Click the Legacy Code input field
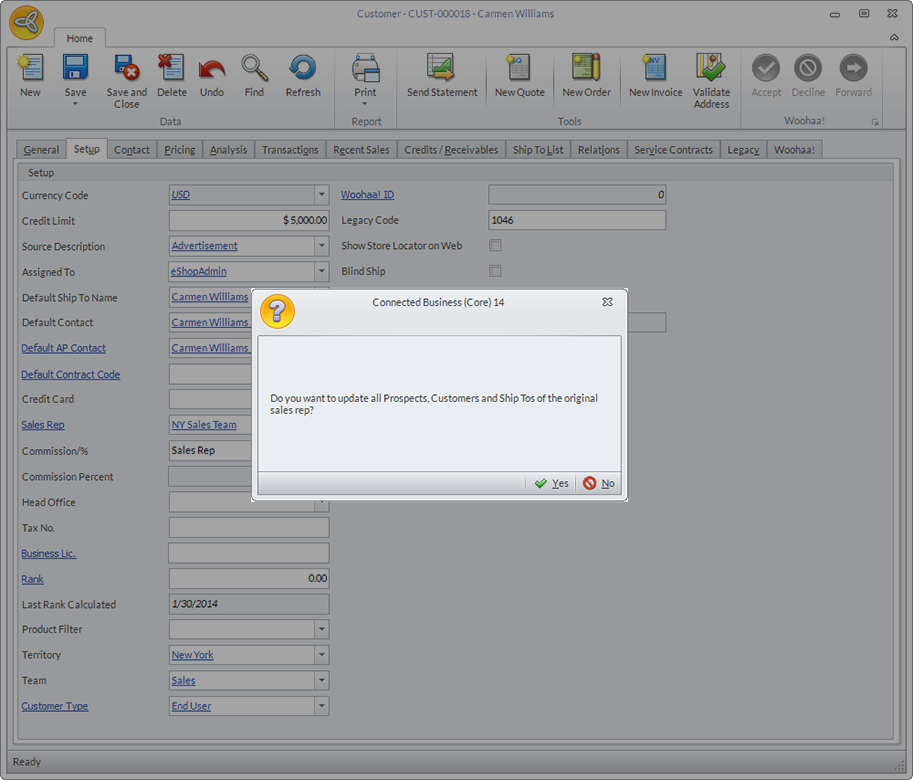 [x=576, y=220]
